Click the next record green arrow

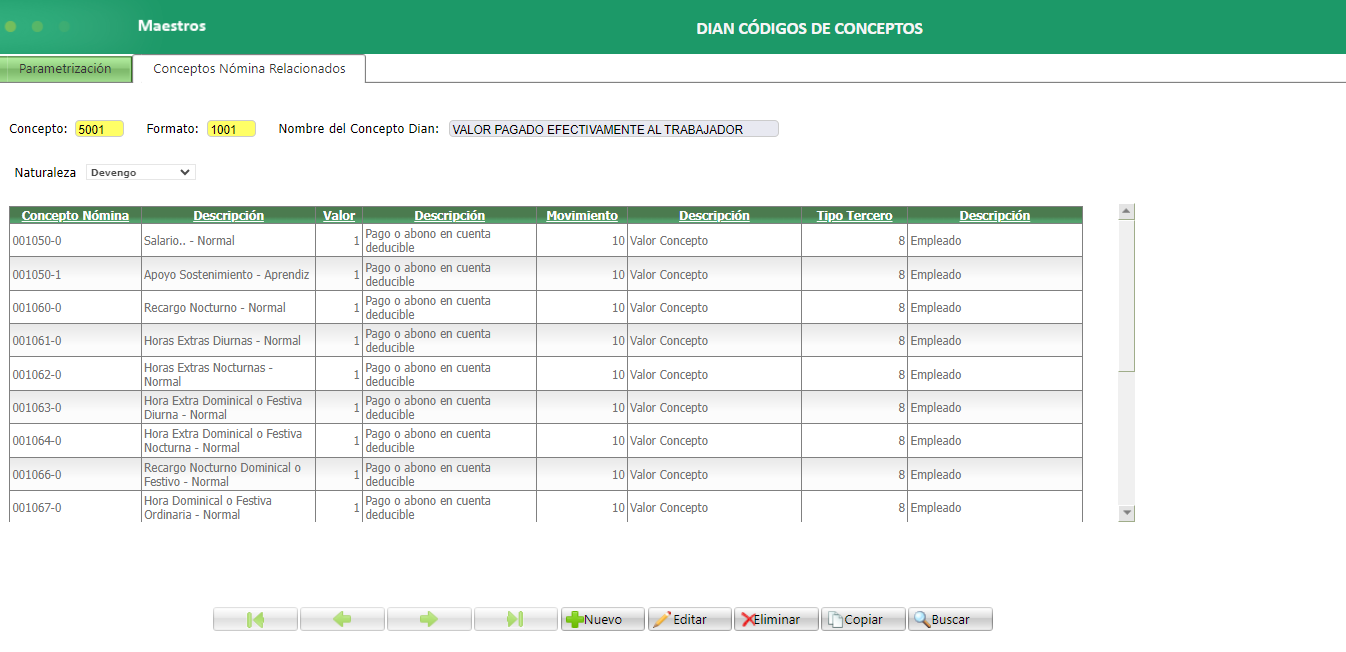pyautogui.click(x=428, y=618)
